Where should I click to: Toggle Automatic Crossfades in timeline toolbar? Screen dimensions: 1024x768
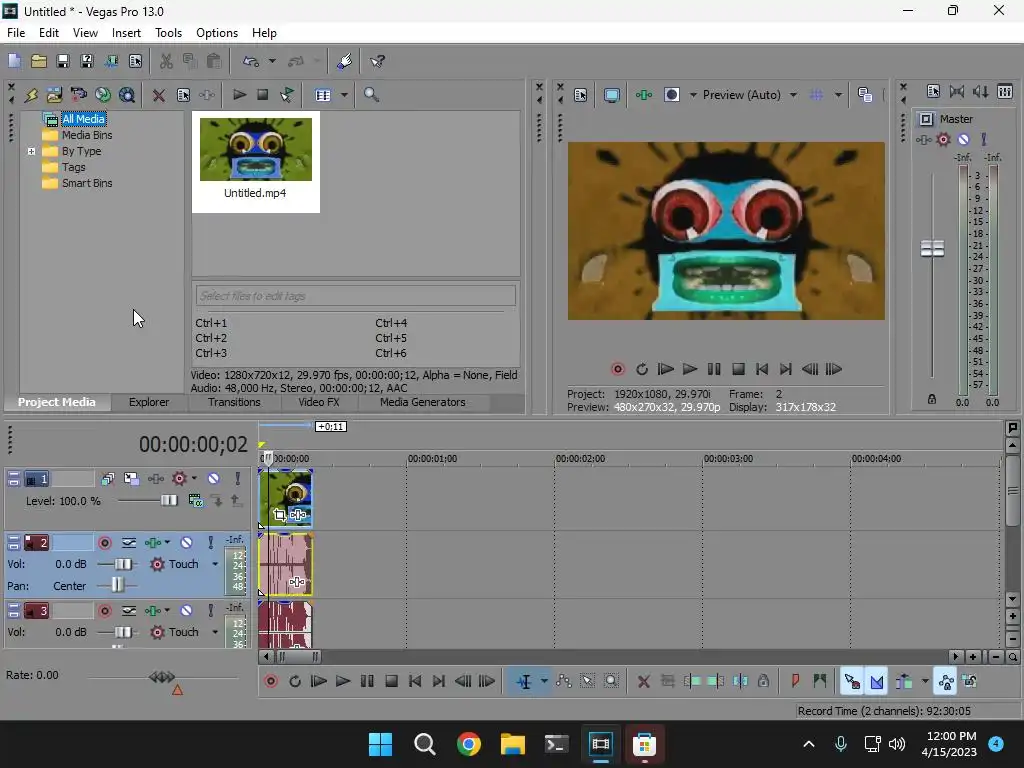(876, 682)
